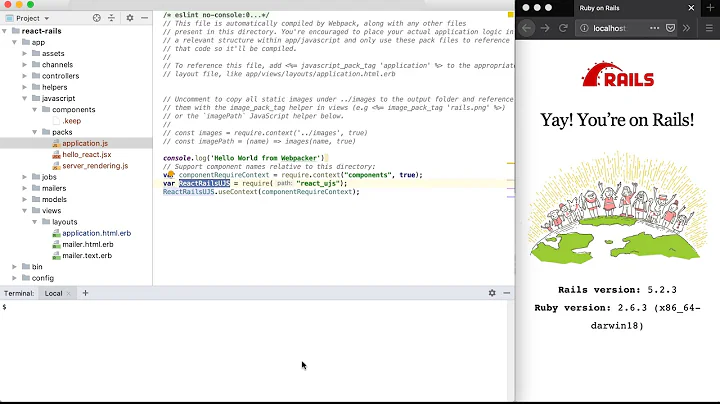Expand the config folder

coord(15,278)
